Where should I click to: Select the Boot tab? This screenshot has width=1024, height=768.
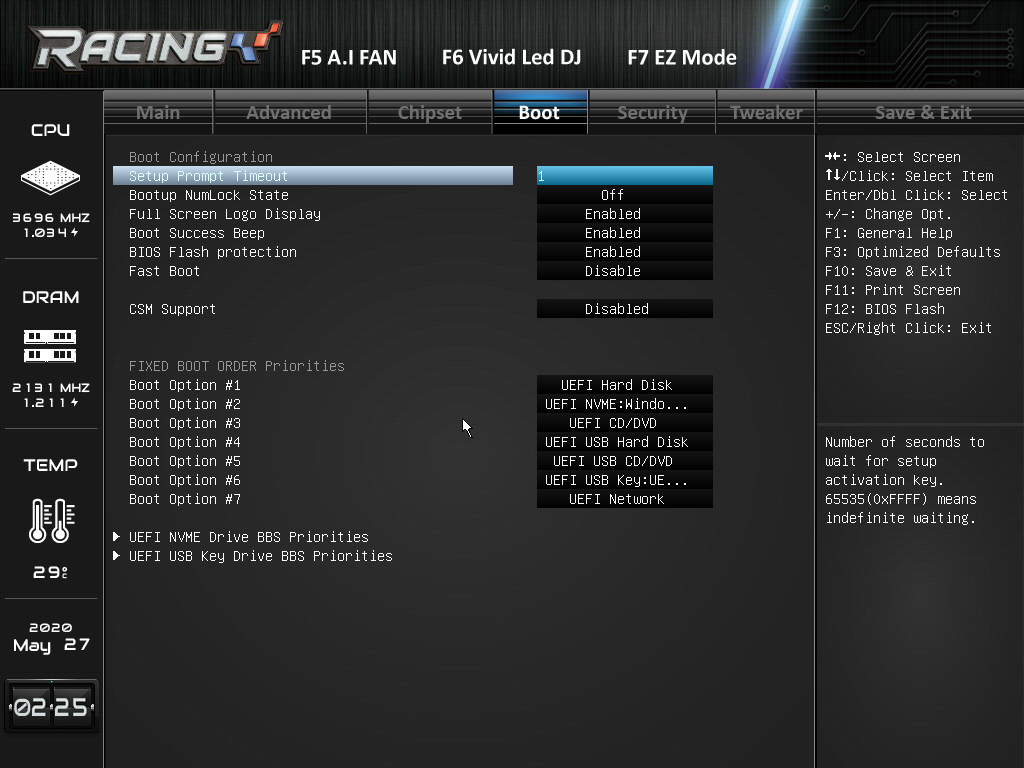point(539,112)
